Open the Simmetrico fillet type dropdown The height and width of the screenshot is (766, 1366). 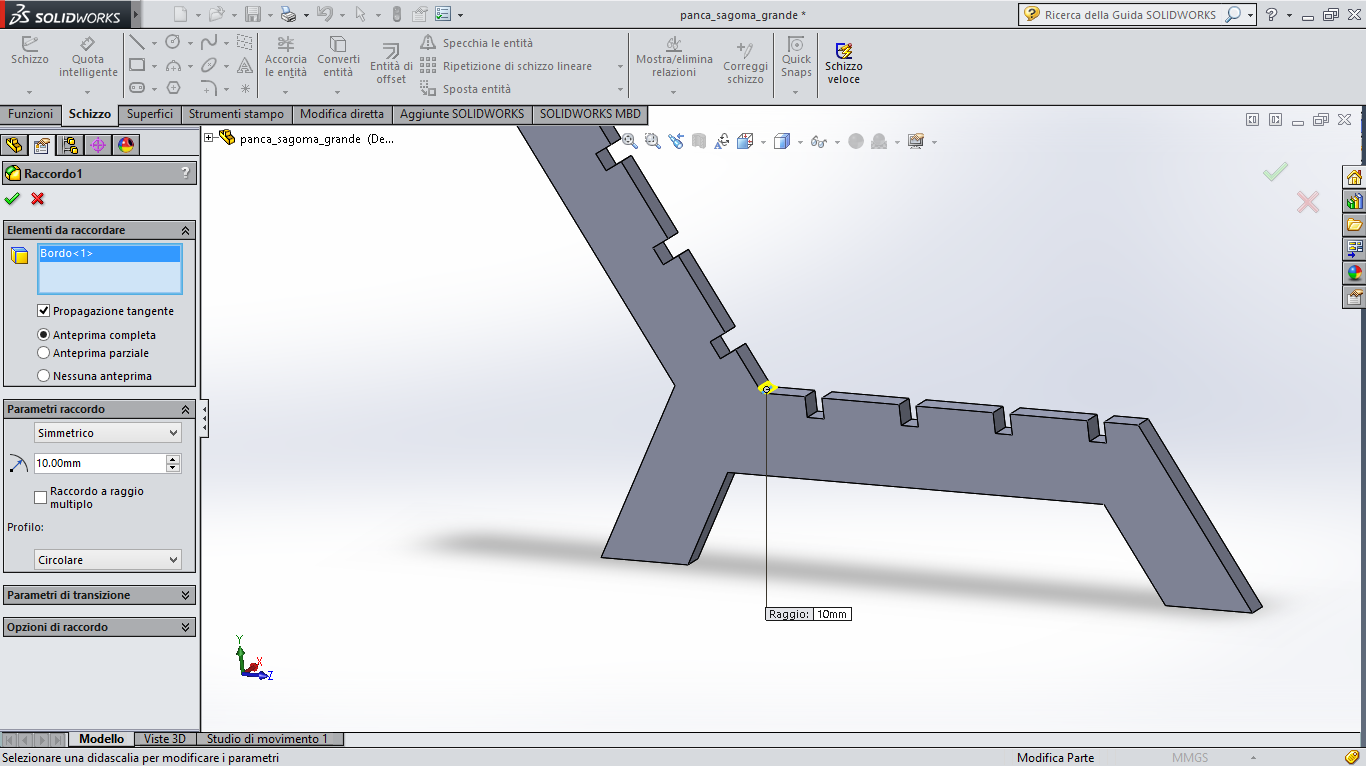tap(108, 433)
